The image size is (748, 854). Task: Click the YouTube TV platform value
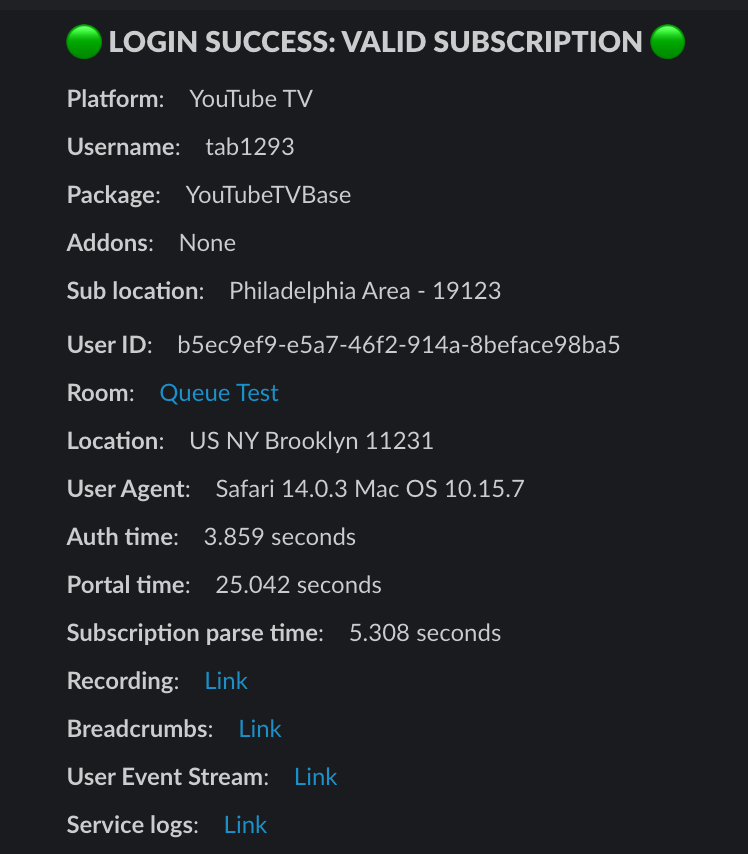click(251, 99)
